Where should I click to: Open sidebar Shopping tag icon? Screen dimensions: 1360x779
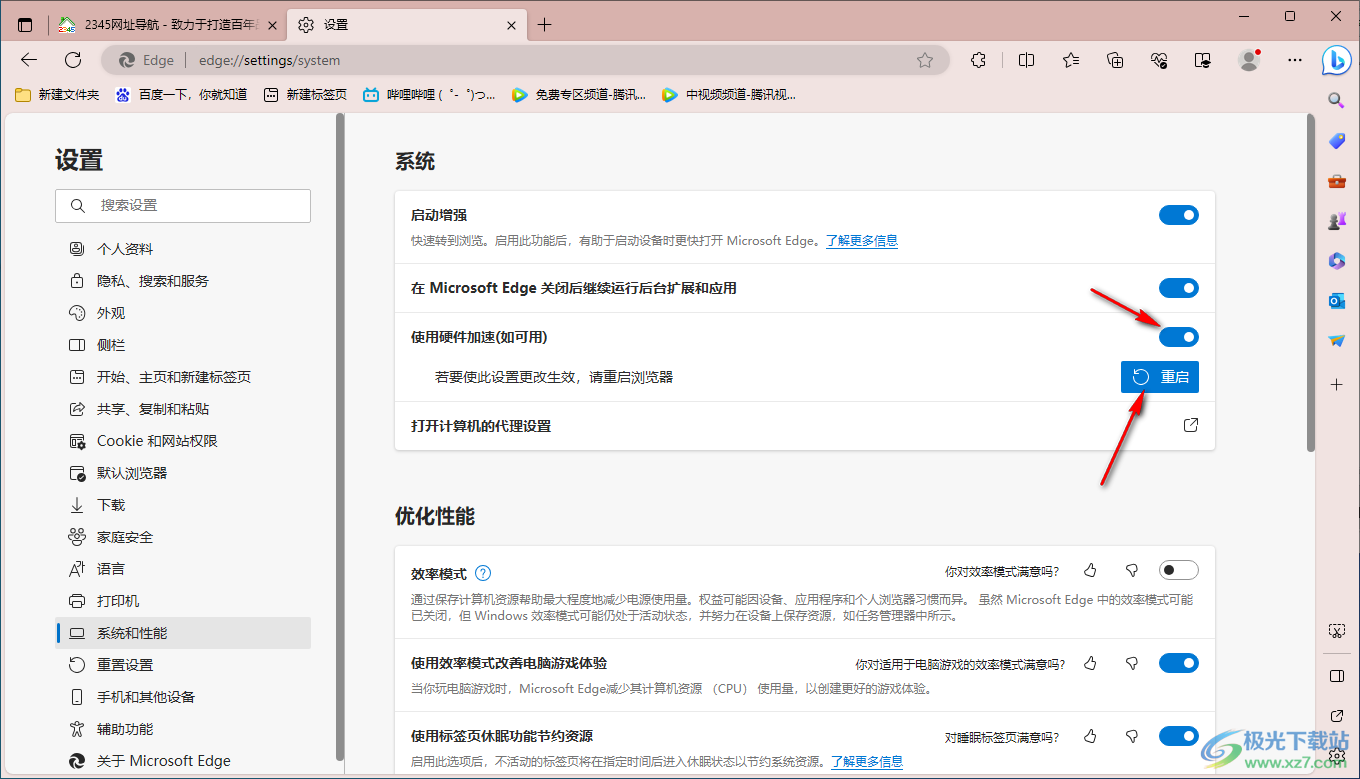coord(1337,141)
